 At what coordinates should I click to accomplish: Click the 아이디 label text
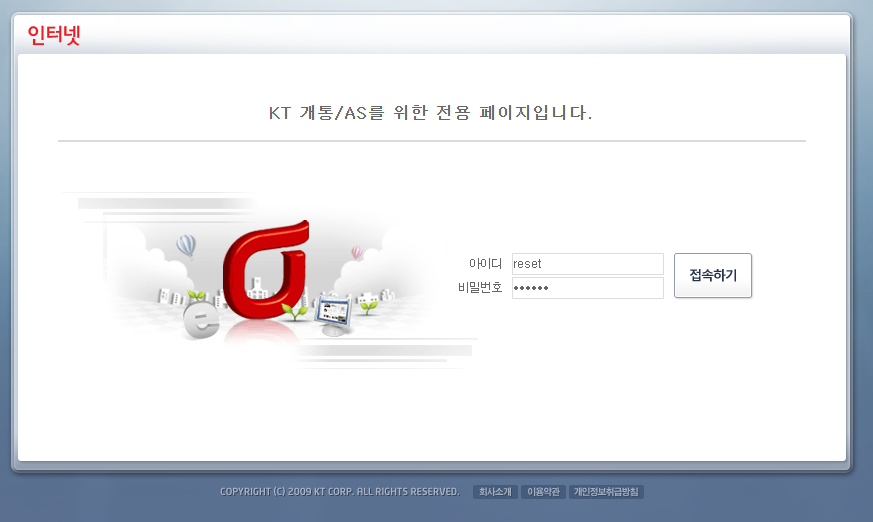(x=485, y=264)
